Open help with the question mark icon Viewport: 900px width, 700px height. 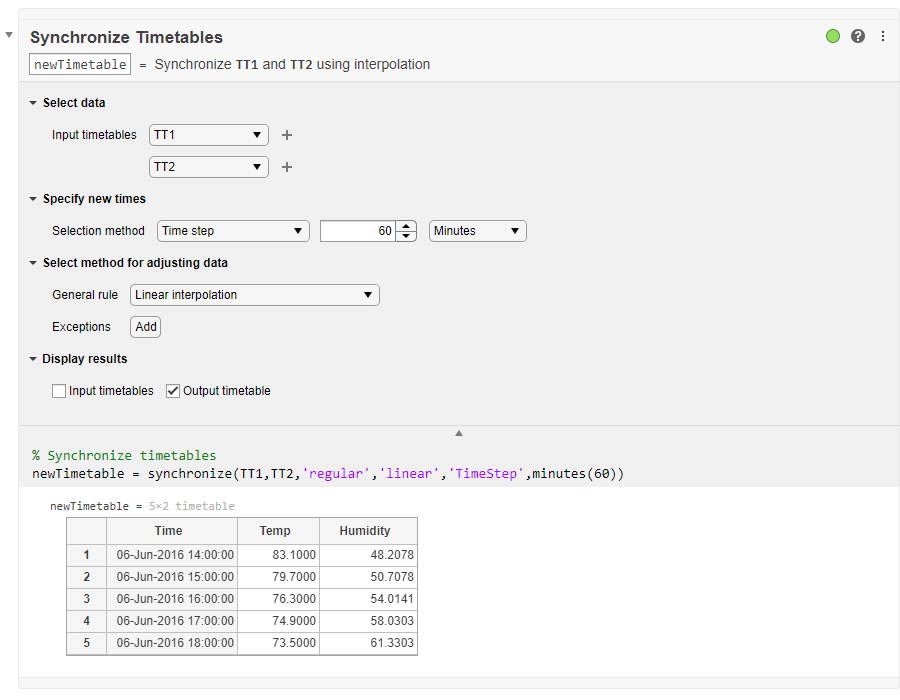(857, 36)
